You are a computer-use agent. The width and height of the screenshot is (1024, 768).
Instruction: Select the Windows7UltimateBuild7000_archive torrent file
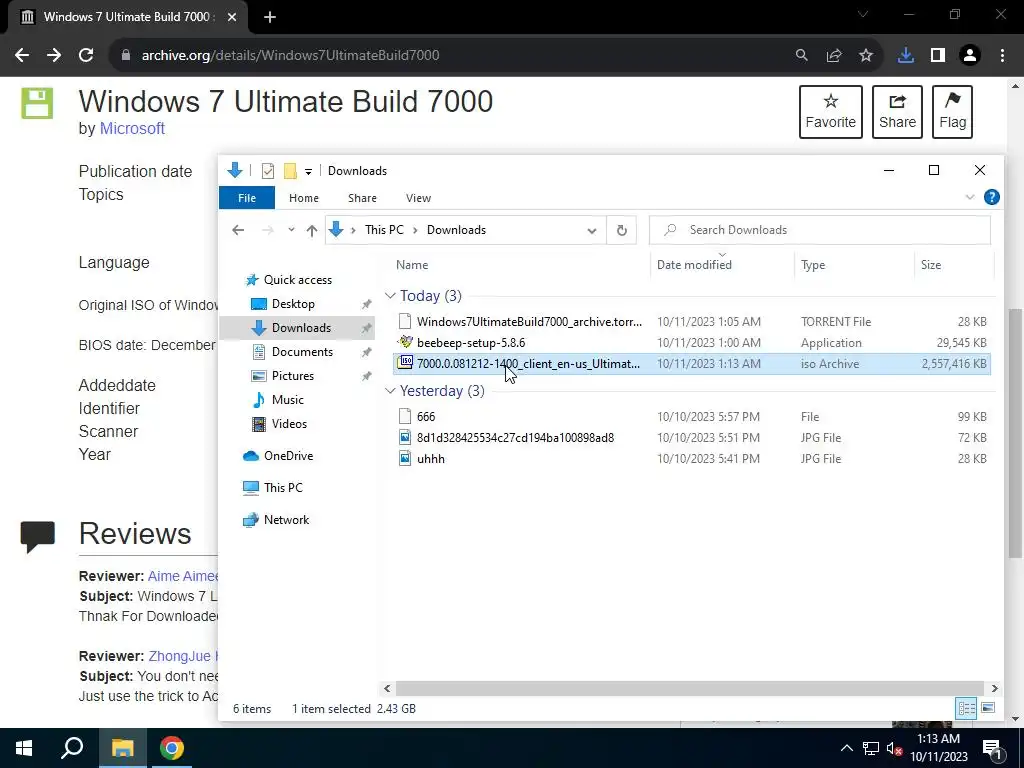pos(692,321)
